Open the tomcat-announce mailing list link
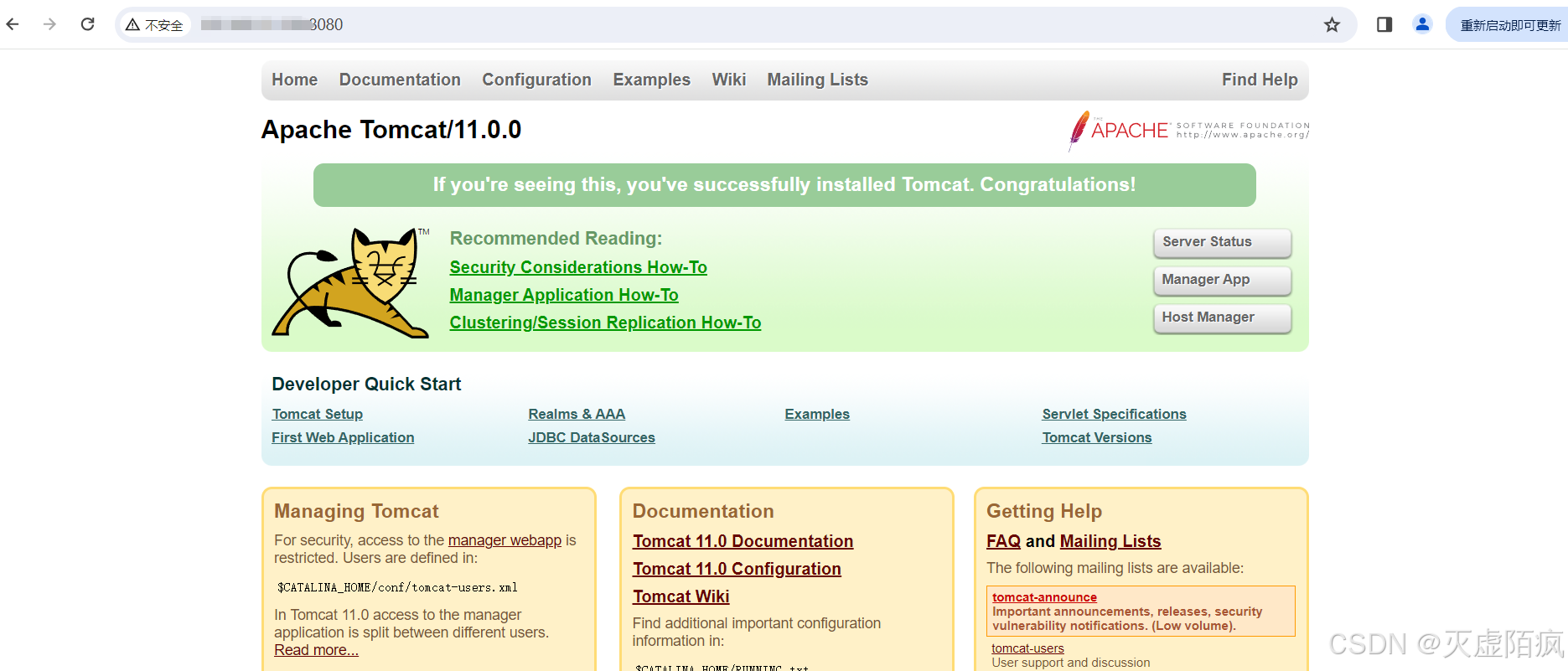This screenshot has height=671, width=1568. click(1044, 597)
